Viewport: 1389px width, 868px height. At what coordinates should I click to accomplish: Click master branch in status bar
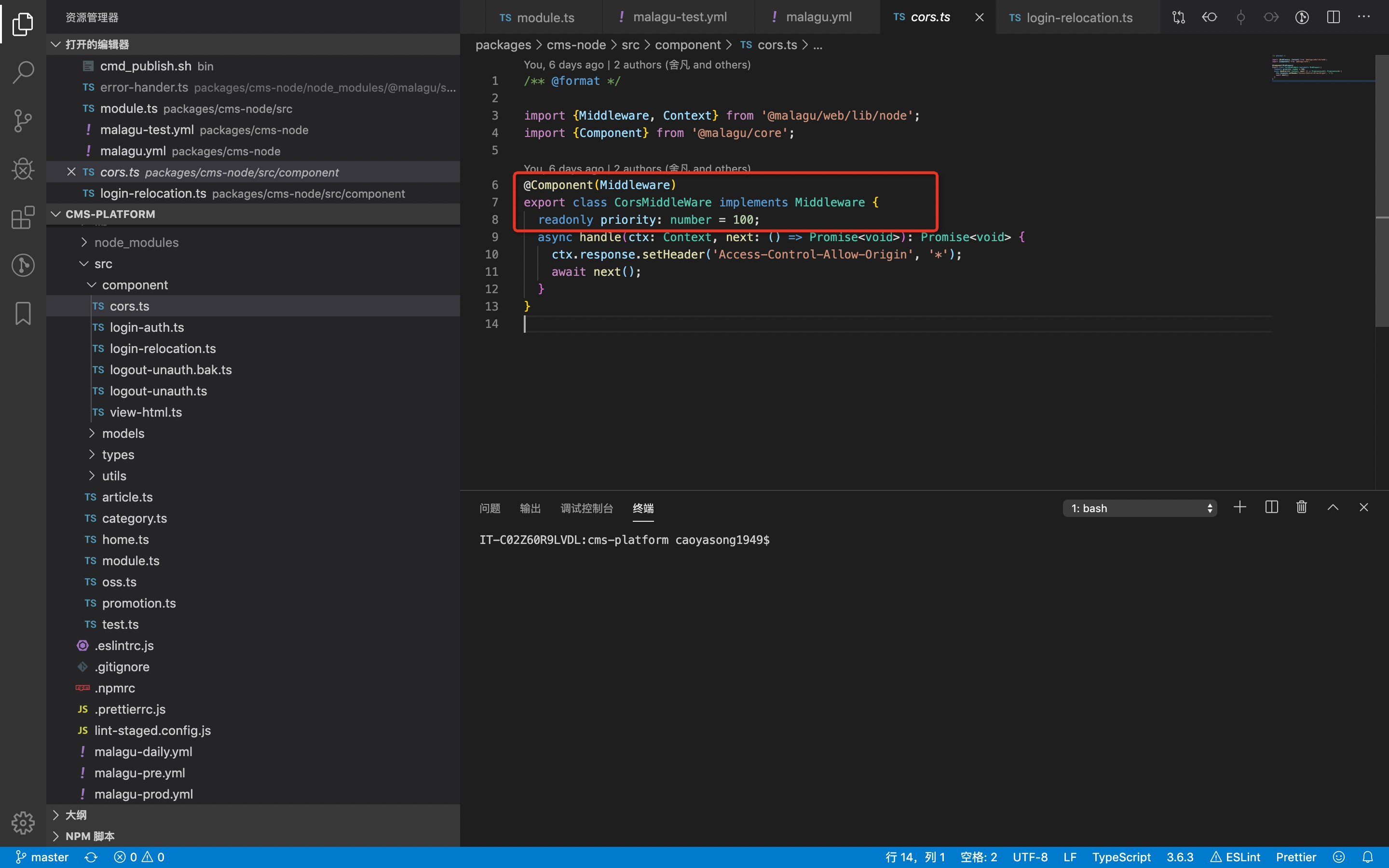[x=42, y=857]
